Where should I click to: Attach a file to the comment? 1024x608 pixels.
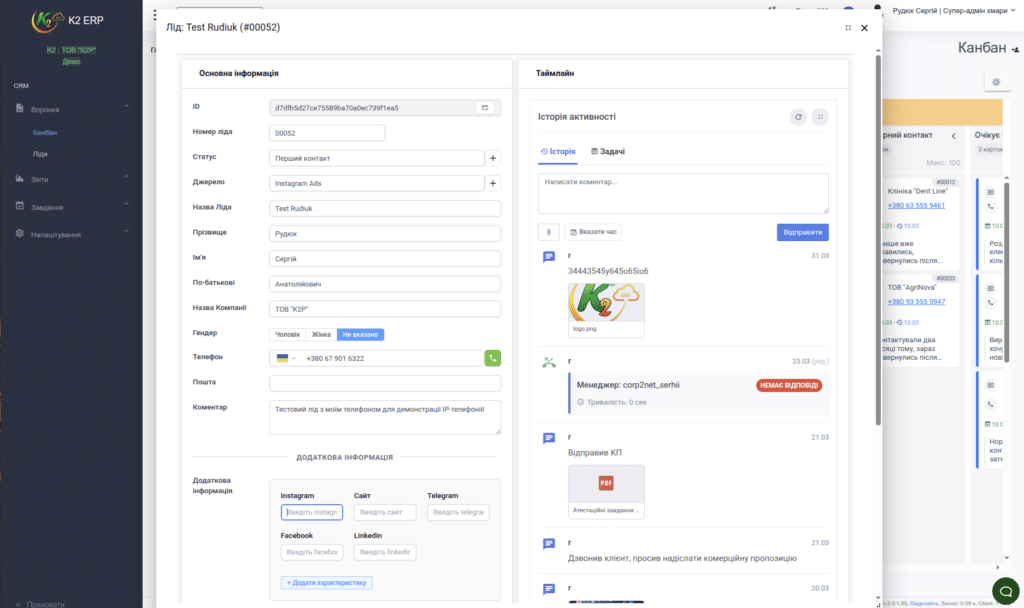549,232
